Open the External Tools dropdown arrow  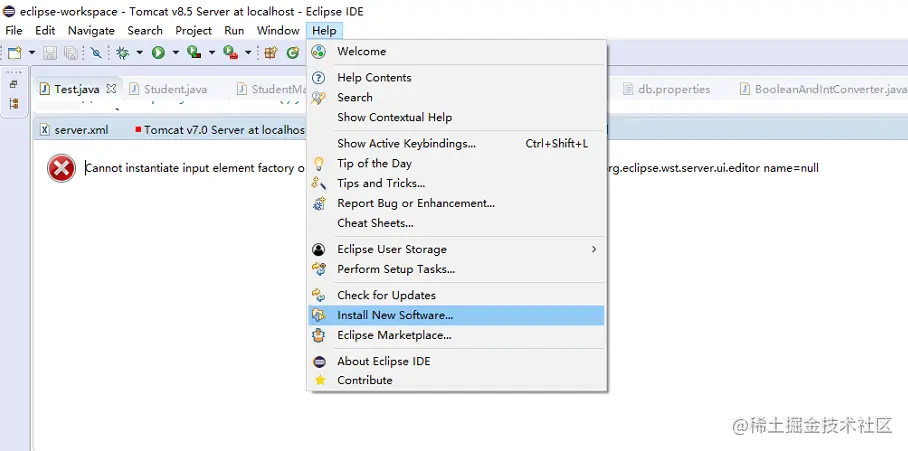[248, 53]
